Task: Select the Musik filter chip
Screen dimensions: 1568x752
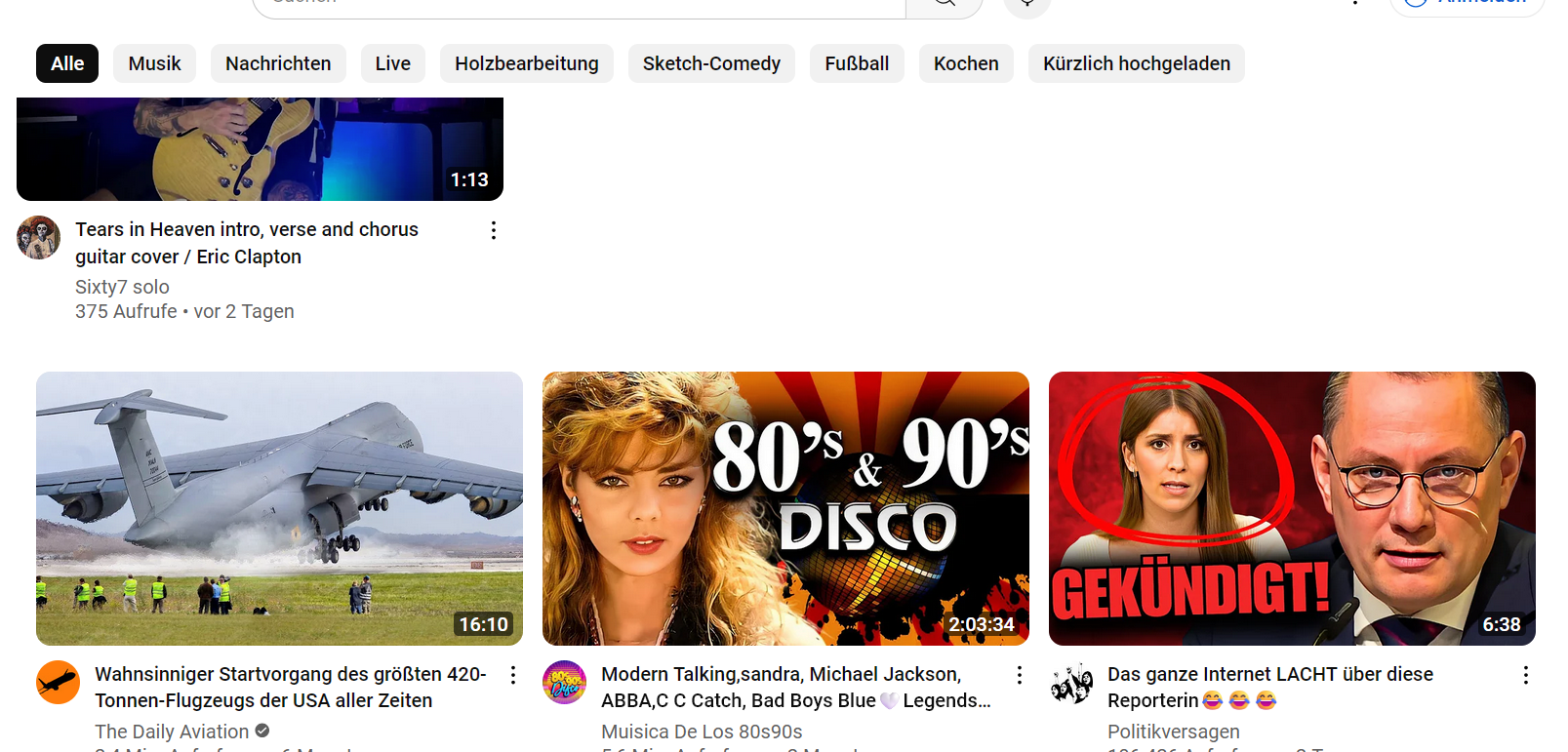Action: click(x=154, y=63)
